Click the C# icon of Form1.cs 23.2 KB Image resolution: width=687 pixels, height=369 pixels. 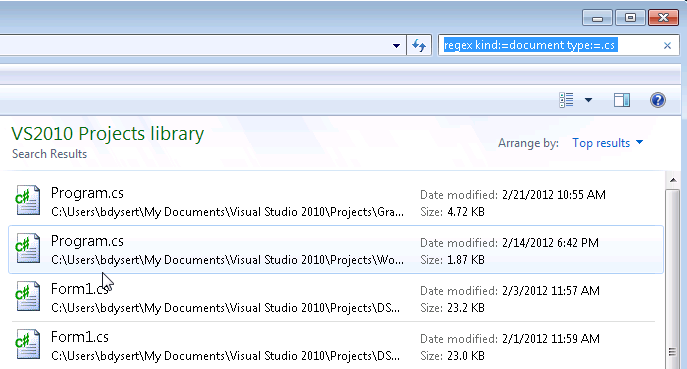[x=28, y=296]
